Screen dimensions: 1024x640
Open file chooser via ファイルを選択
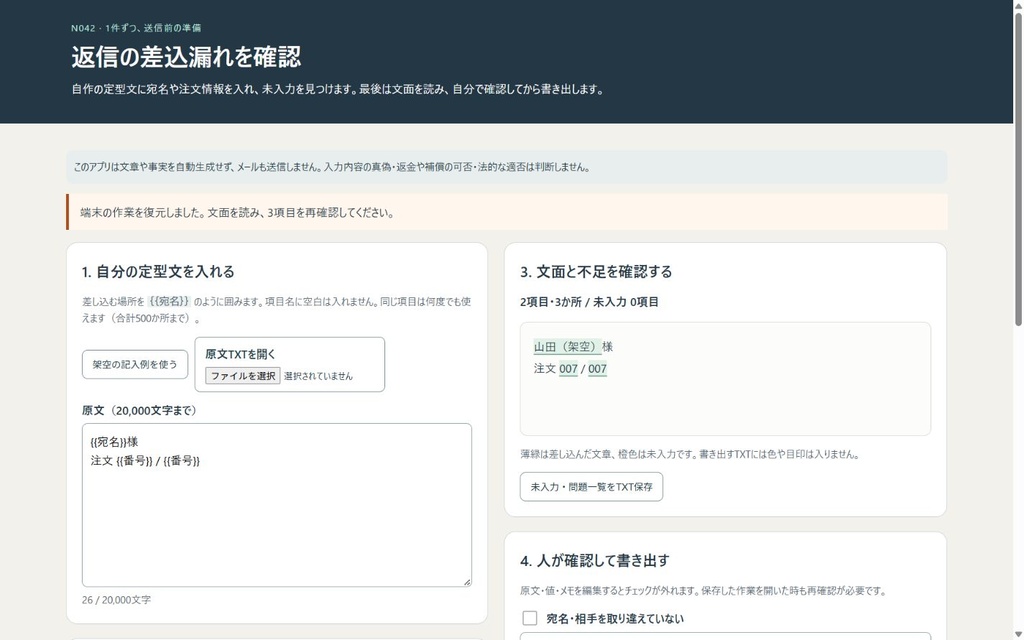coord(242,376)
